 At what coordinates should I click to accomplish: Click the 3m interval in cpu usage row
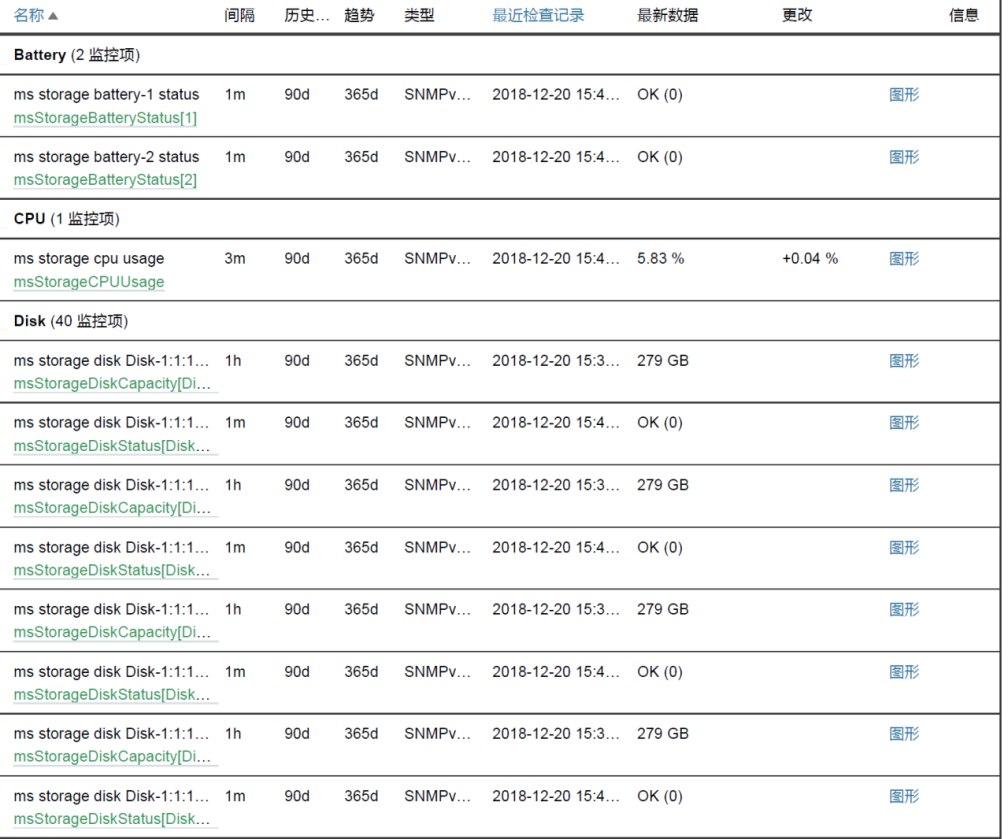[x=235, y=258]
